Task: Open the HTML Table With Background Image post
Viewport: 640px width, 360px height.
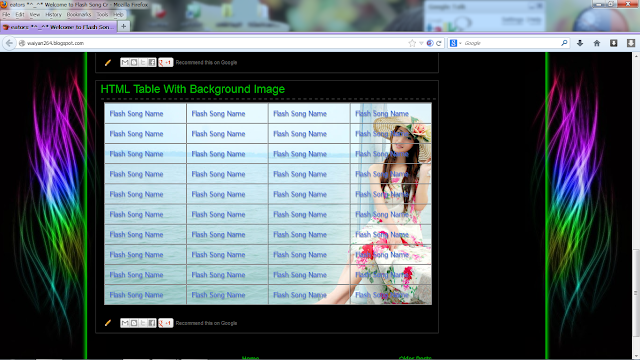Action: pos(193,89)
